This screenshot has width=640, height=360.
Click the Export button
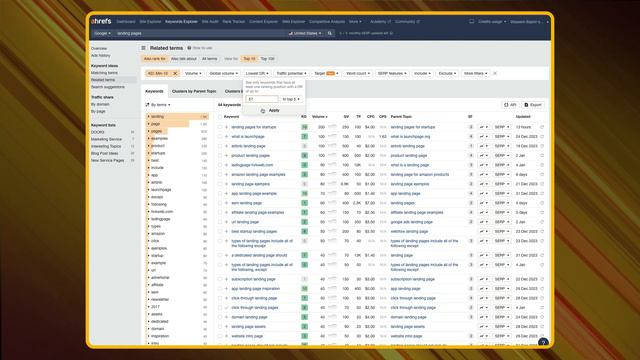pyautogui.click(x=533, y=105)
